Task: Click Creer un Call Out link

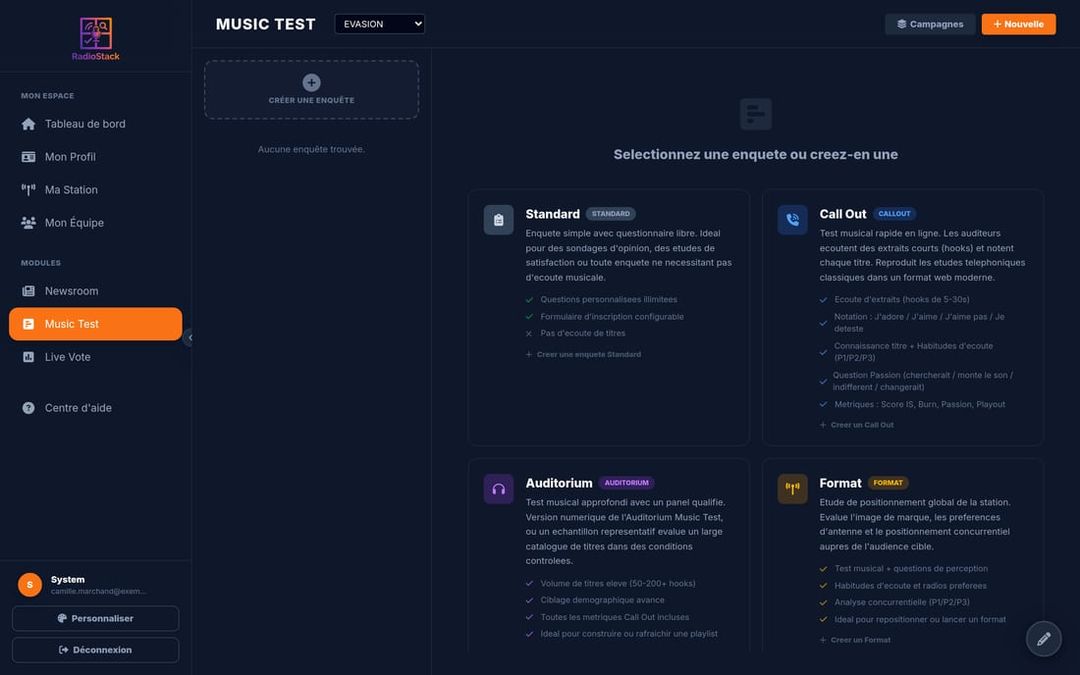Action: tap(856, 425)
